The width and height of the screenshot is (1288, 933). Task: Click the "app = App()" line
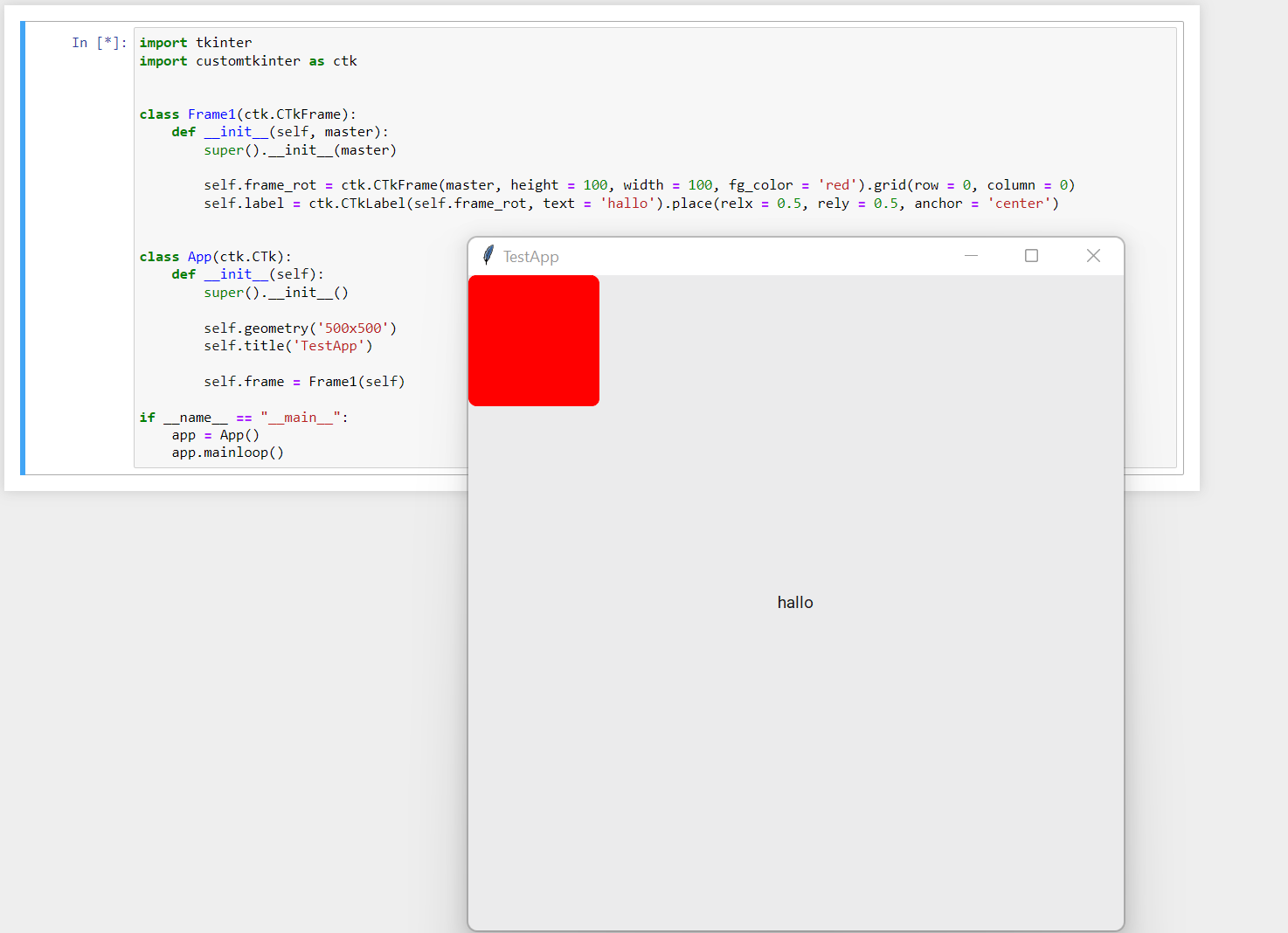click(216, 435)
